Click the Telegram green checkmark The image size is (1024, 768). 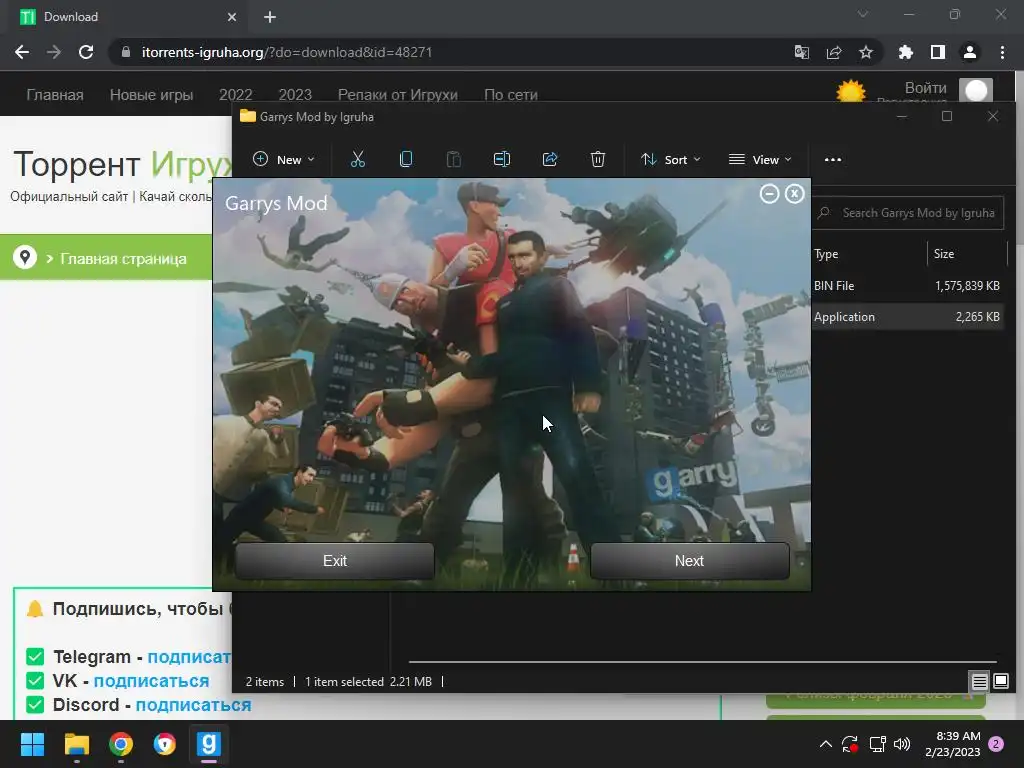pos(35,657)
